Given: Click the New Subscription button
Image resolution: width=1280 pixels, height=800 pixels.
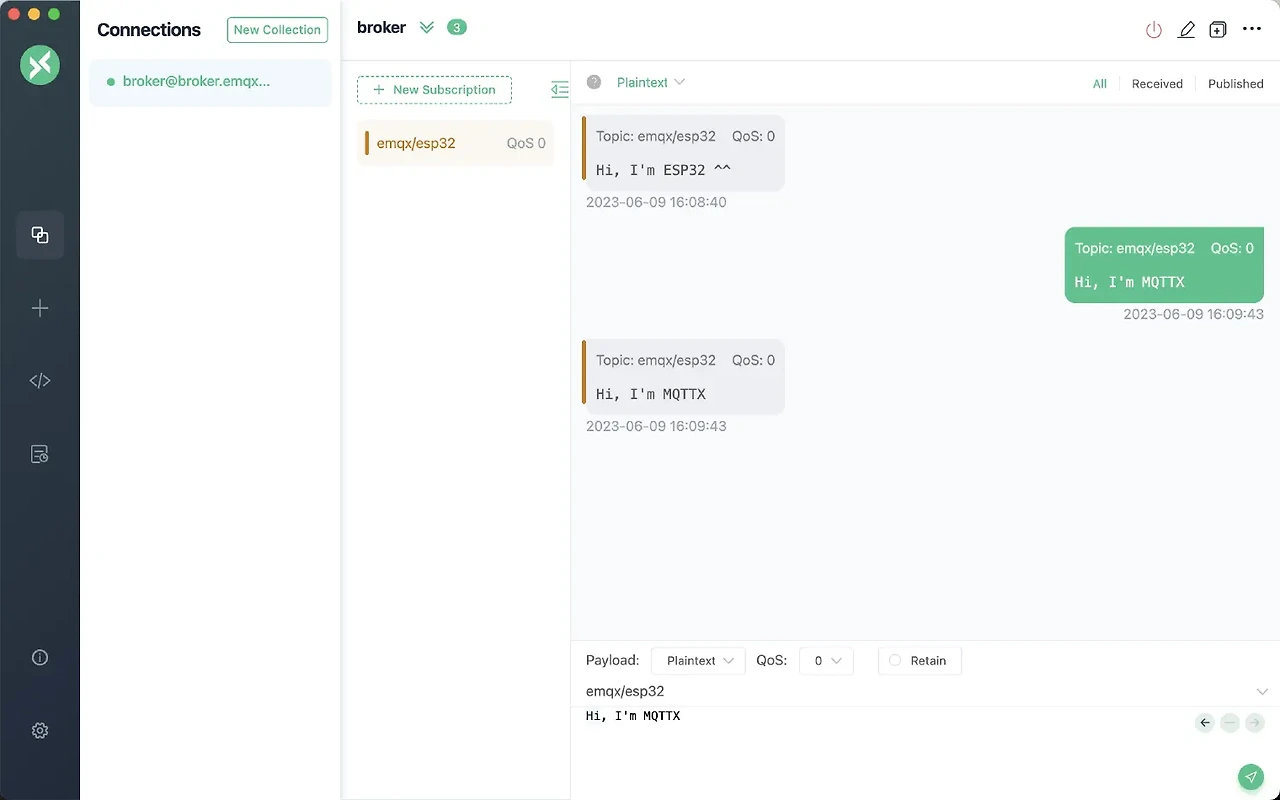Looking at the screenshot, I should pos(434,90).
